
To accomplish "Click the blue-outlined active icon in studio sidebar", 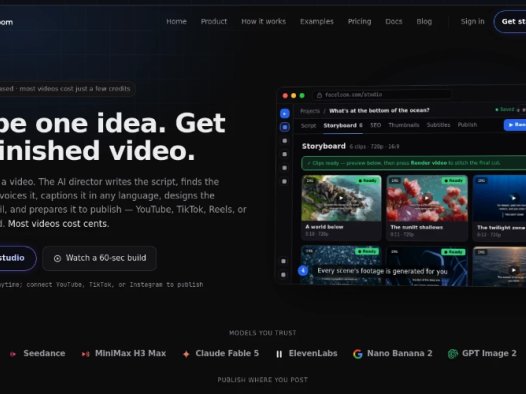I will coord(285,127).
